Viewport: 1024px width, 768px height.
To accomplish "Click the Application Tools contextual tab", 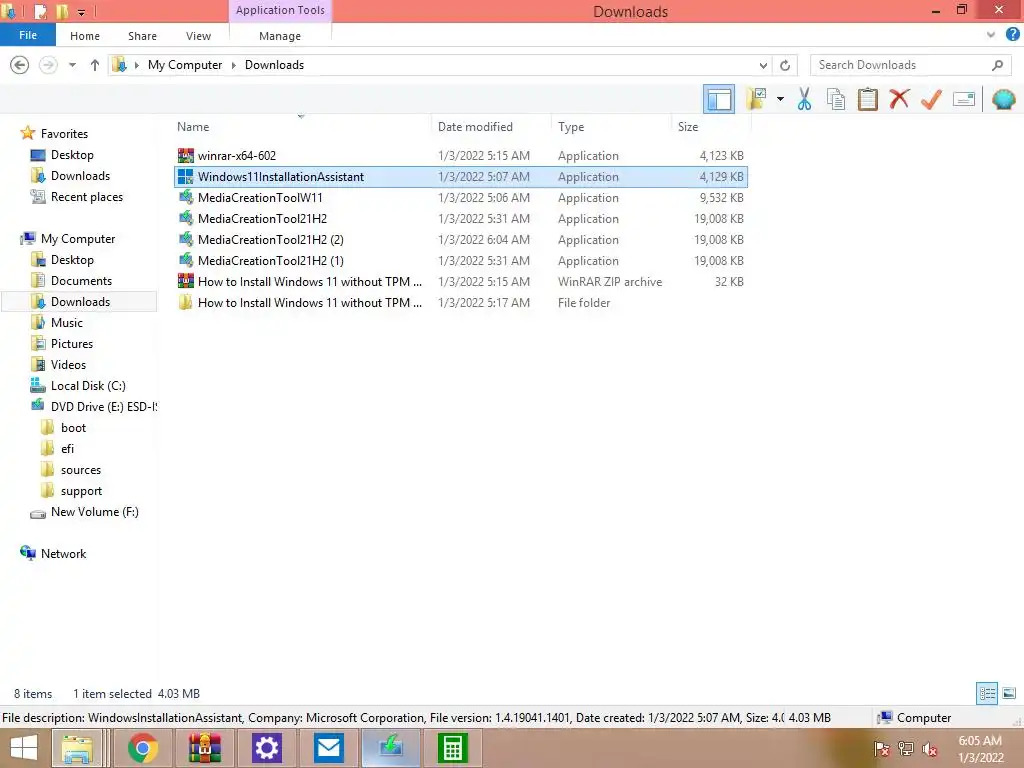I will coord(280,10).
